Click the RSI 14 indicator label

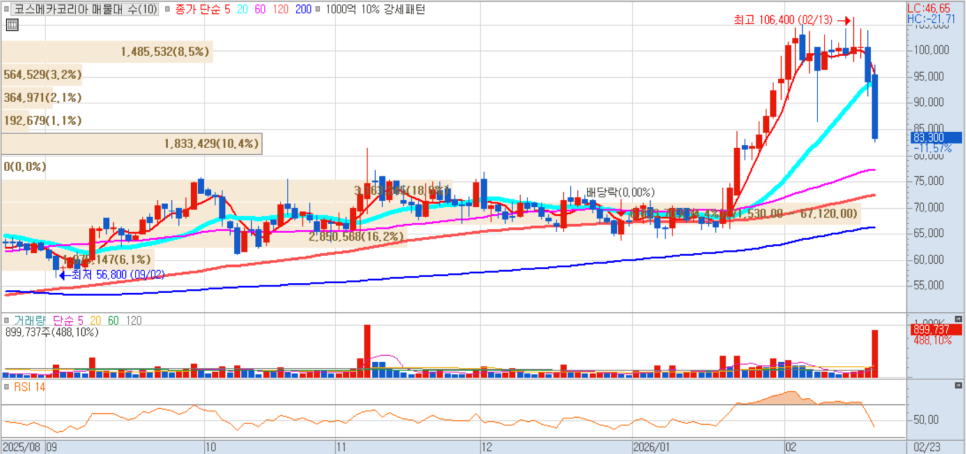(28, 387)
